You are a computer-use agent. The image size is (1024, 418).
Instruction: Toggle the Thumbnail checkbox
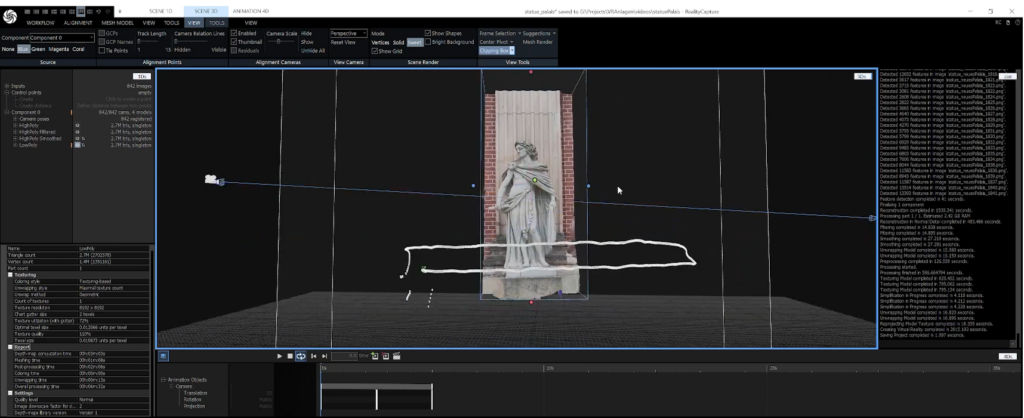coord(234,42)
